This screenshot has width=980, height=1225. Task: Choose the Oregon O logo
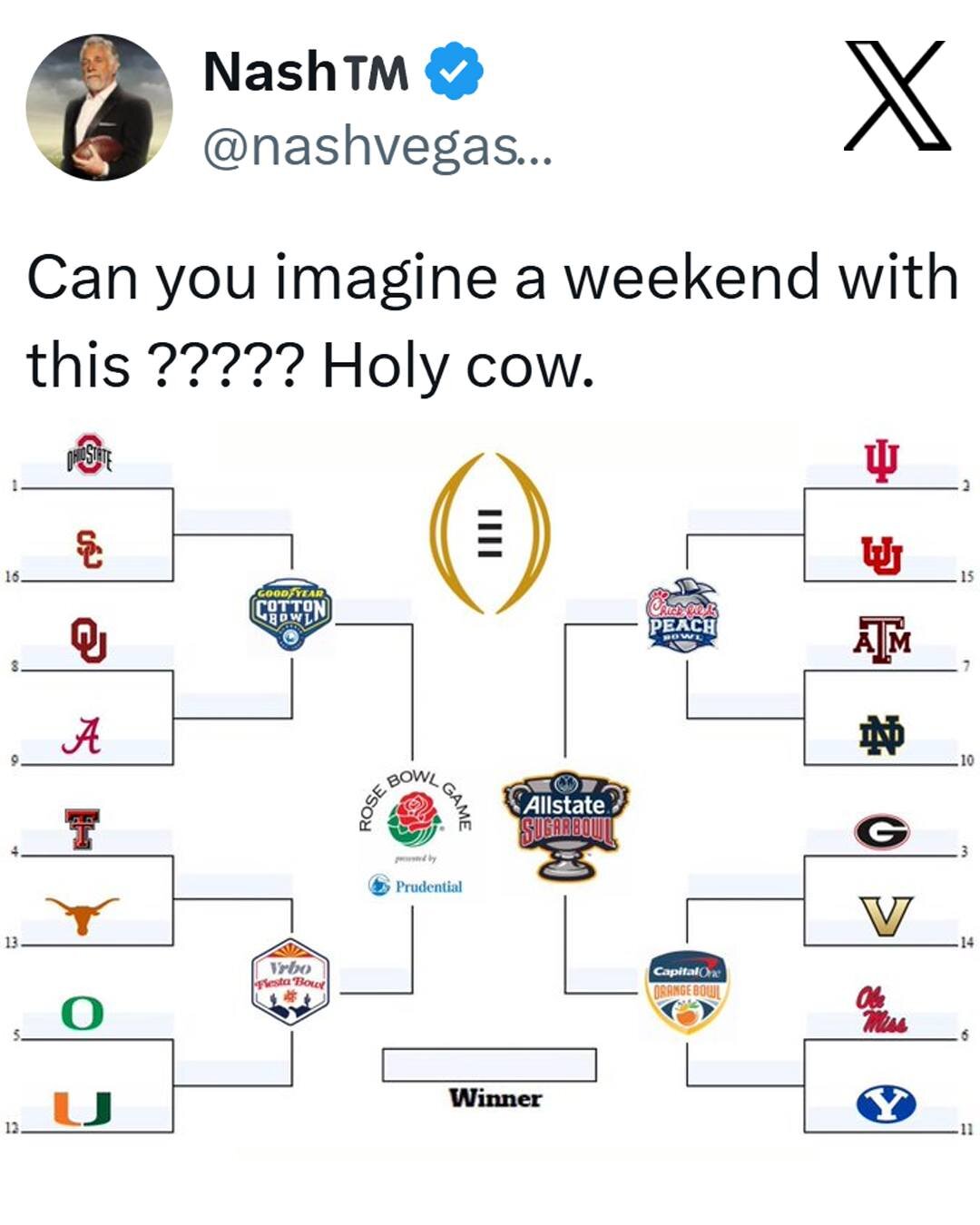click(x=82, y=1013)
